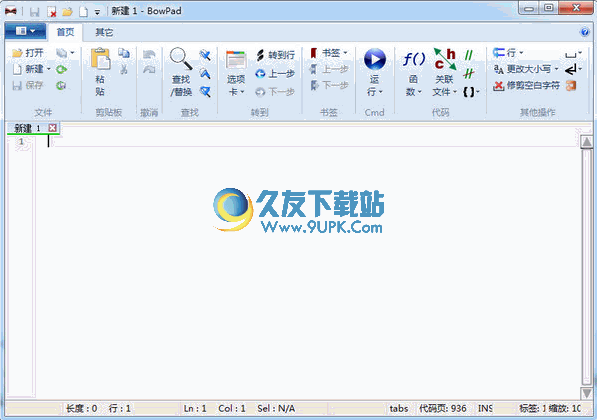
Task: Open the 选项卡 tab list dropdown
Action: click(236, 73)
